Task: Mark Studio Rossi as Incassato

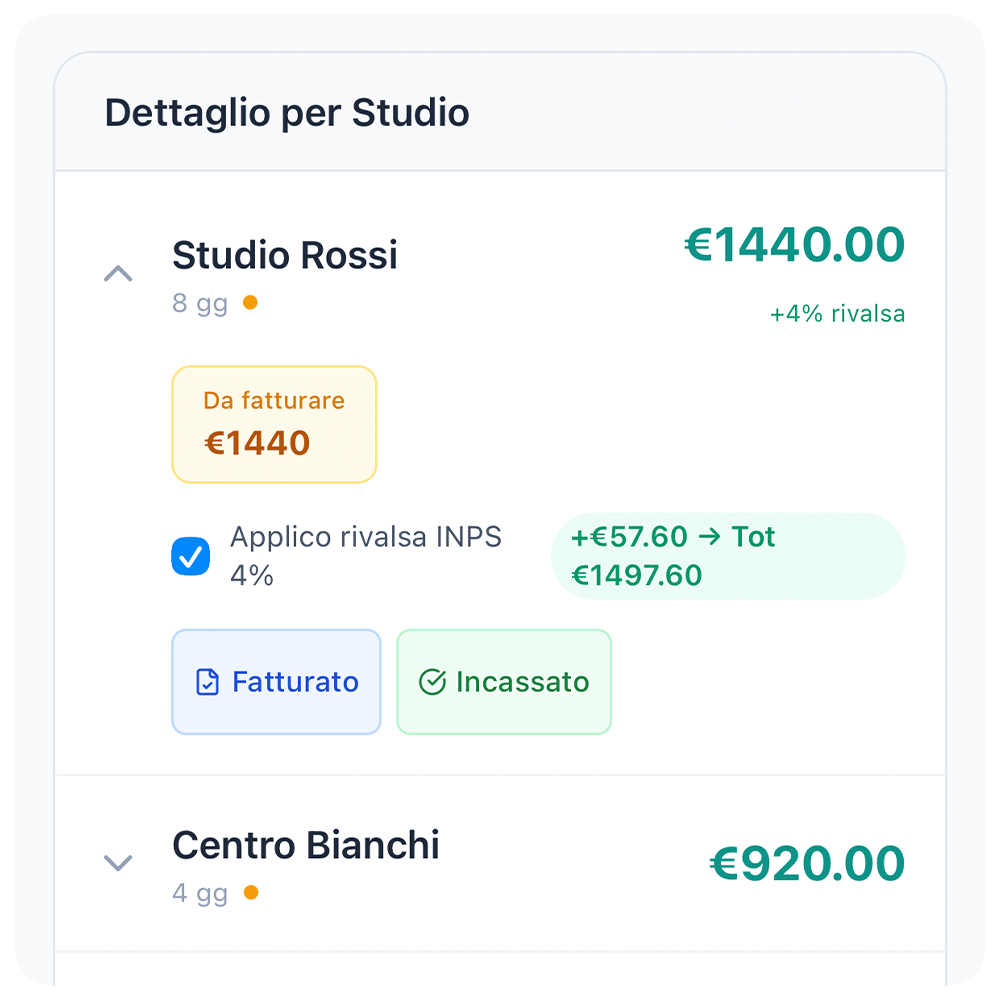Action: tap(504, 682)
